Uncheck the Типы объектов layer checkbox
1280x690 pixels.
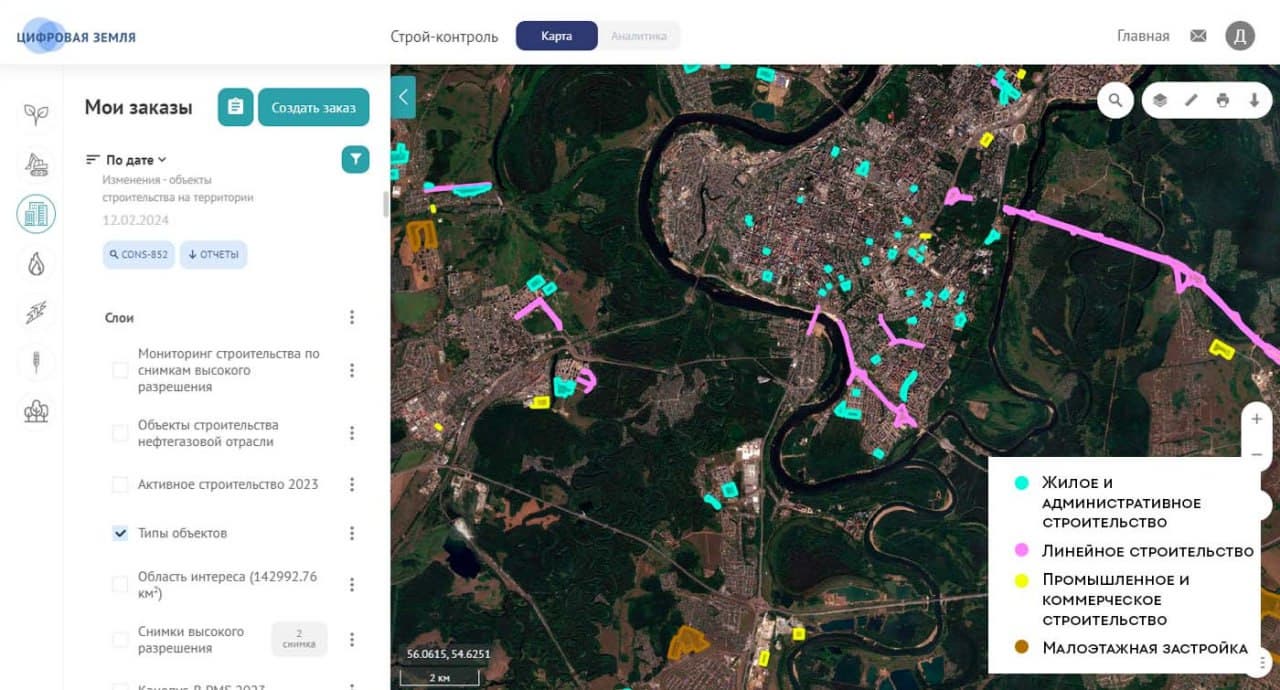[x=120, y=533]
